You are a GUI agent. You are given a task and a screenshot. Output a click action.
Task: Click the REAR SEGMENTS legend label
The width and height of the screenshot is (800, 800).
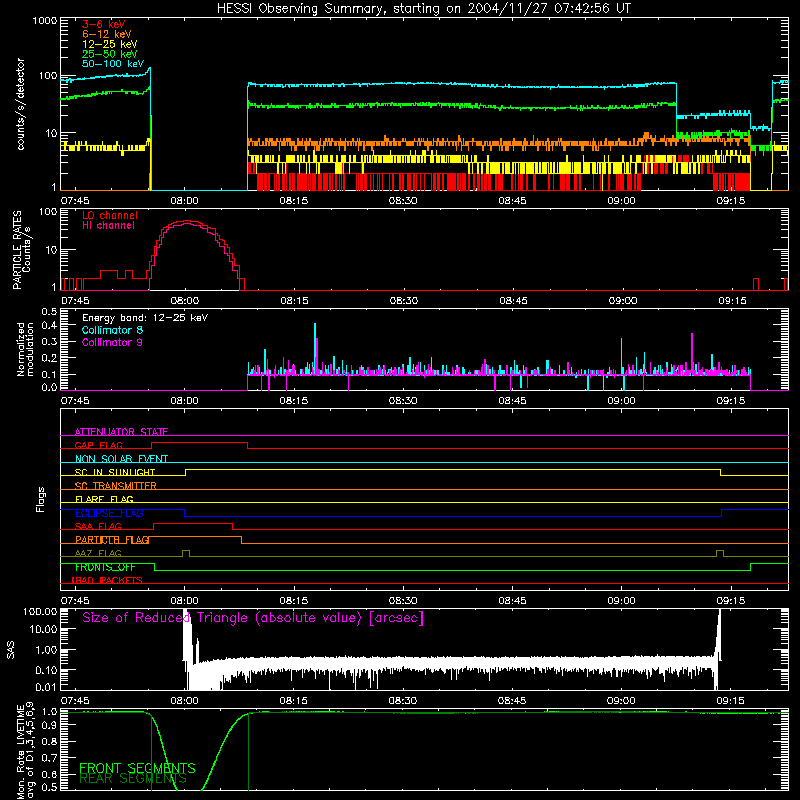(x=133, y=778)
